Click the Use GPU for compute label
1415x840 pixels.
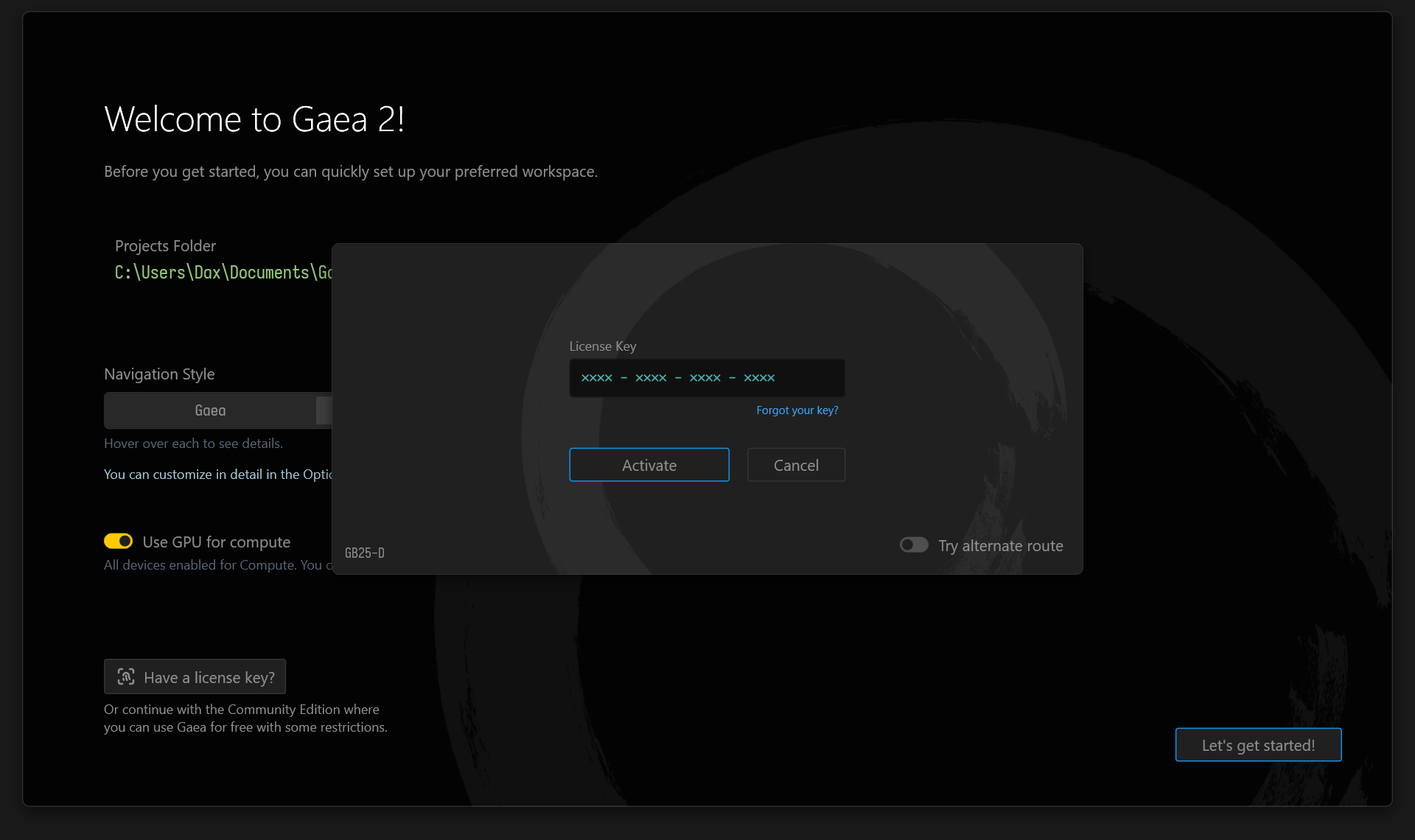point(216,542)
